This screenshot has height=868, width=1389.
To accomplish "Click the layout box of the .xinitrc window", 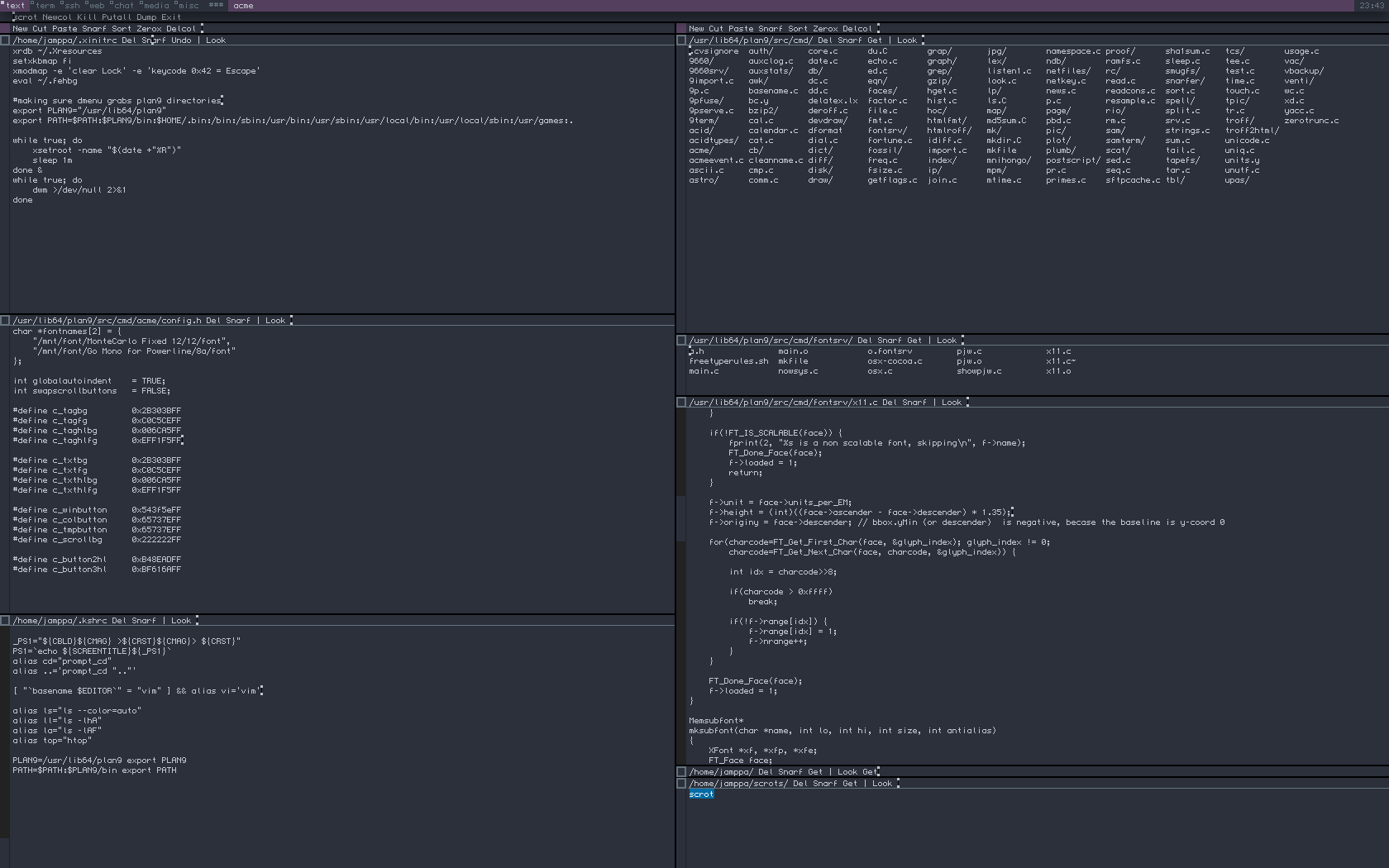I will click(5, 40).
